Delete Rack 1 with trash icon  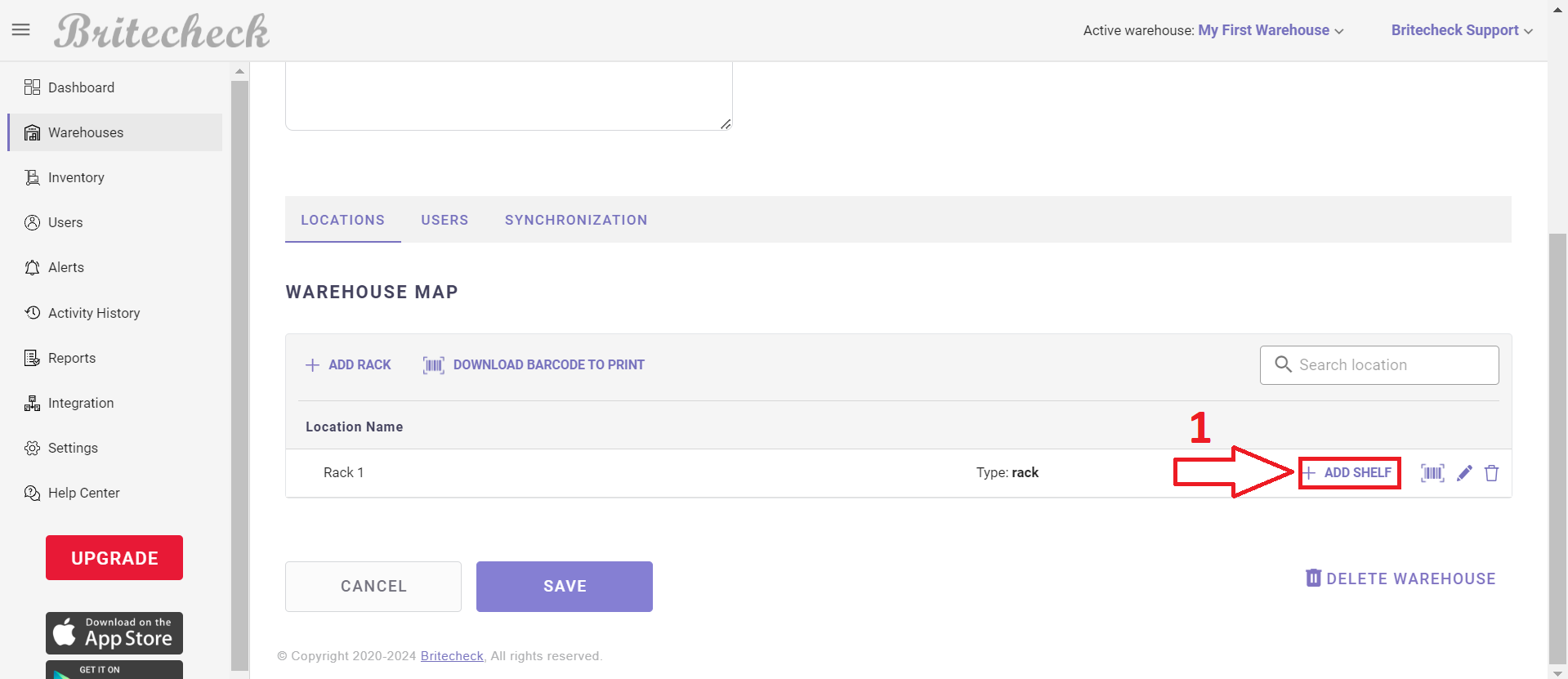coord(1491,473)
